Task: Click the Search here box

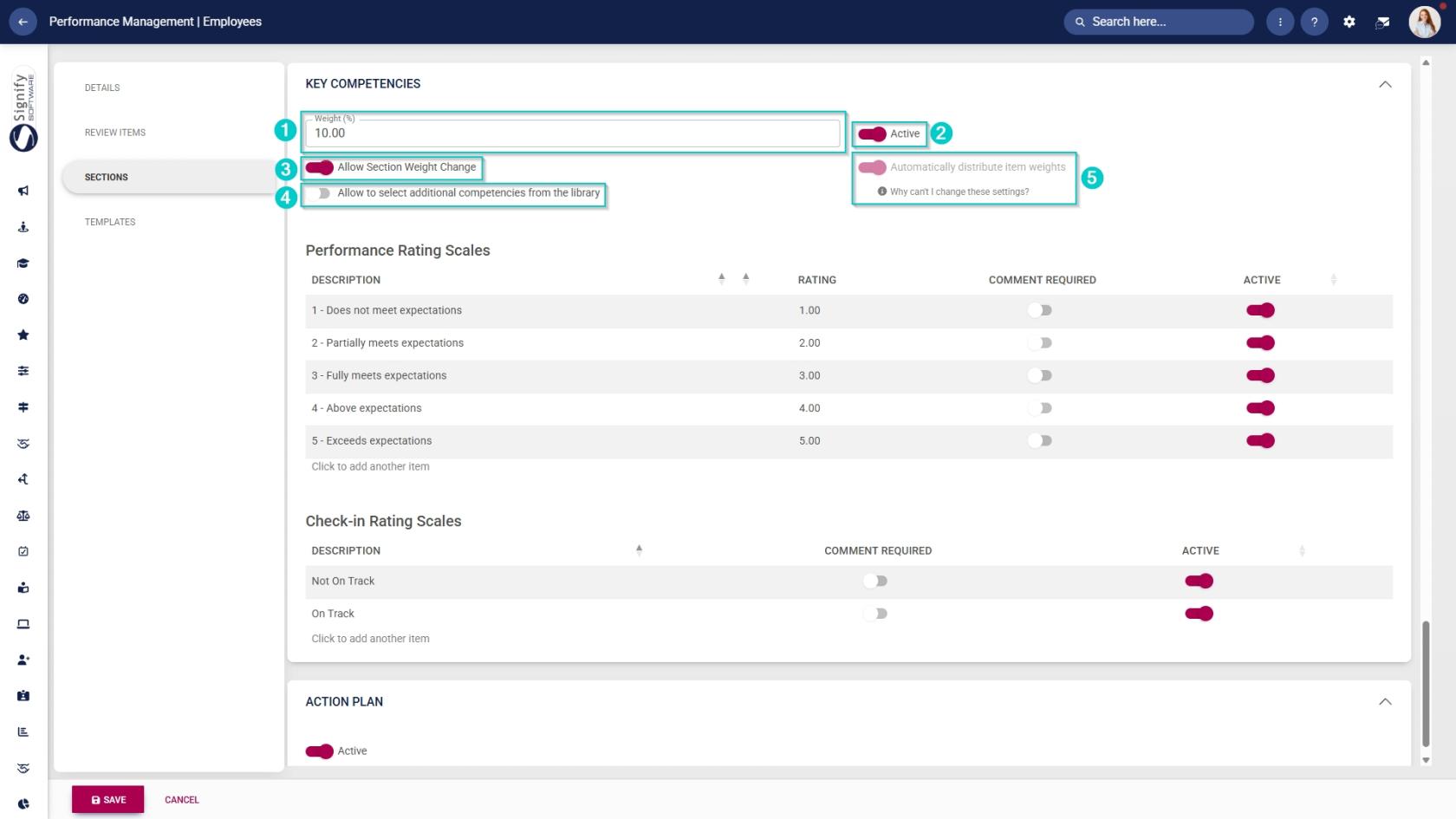Action: click(1159, 22)
